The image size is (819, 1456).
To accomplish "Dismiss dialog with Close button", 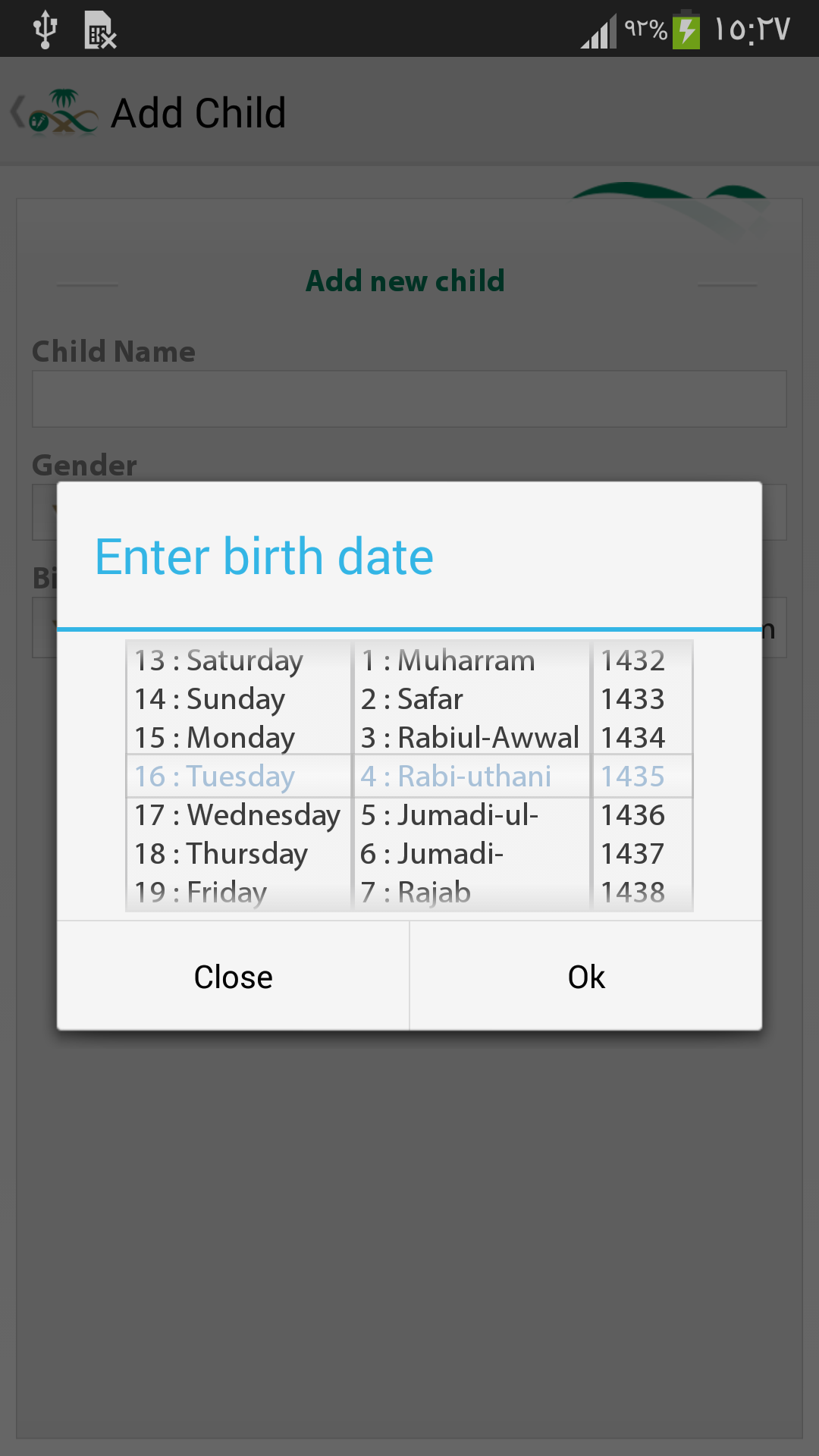I will point(234,977).
